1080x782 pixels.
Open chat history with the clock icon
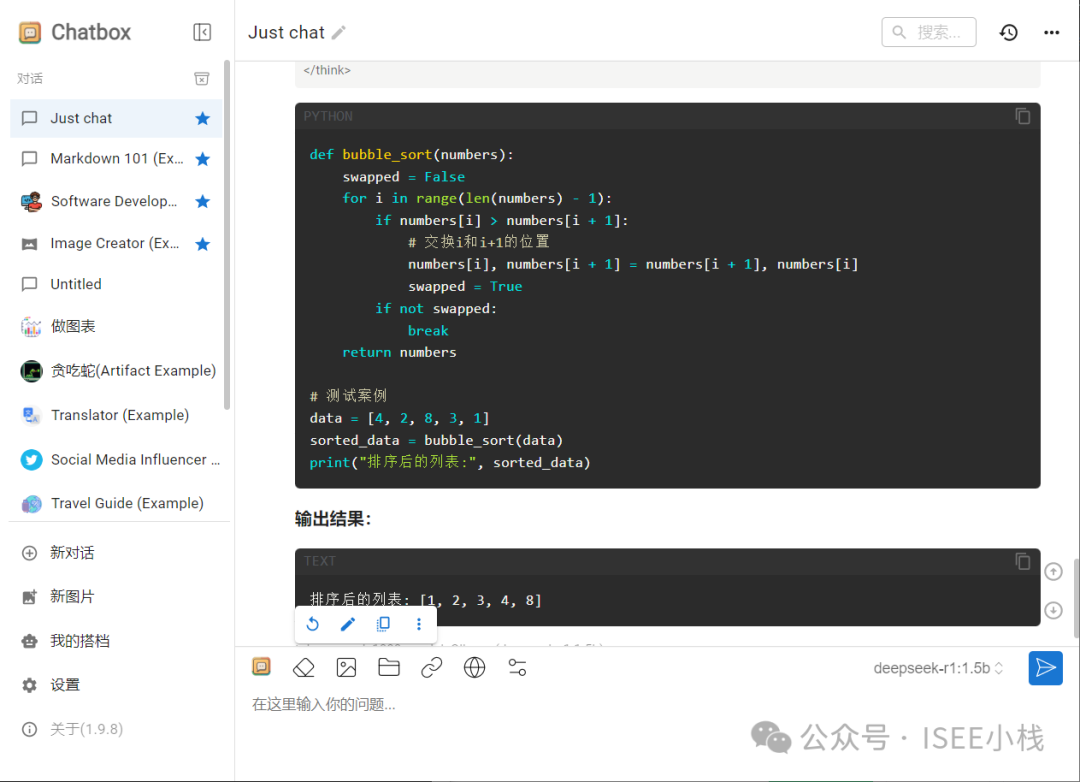1008,32
